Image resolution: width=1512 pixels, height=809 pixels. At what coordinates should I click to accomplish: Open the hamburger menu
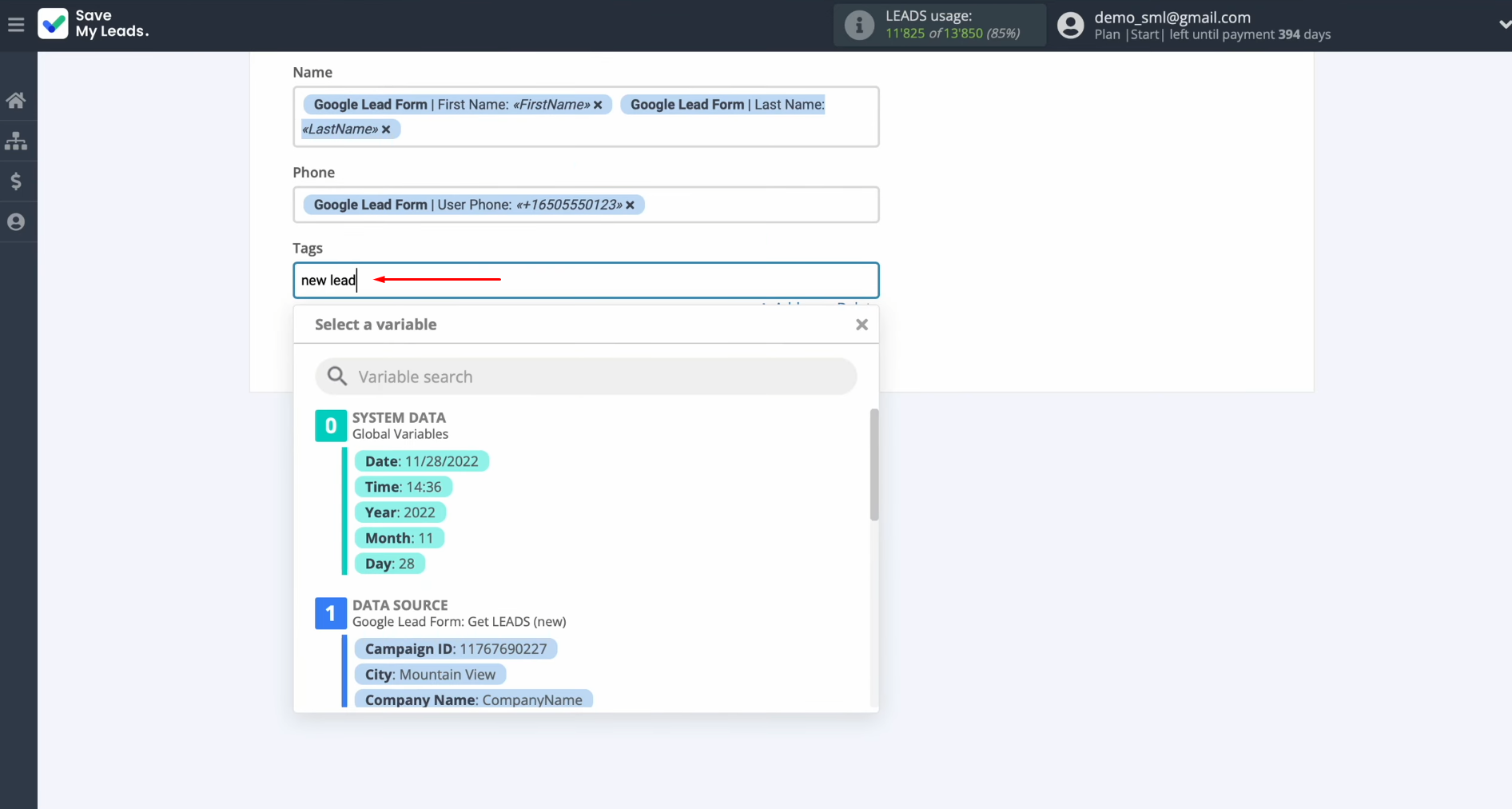click(16, 25)
